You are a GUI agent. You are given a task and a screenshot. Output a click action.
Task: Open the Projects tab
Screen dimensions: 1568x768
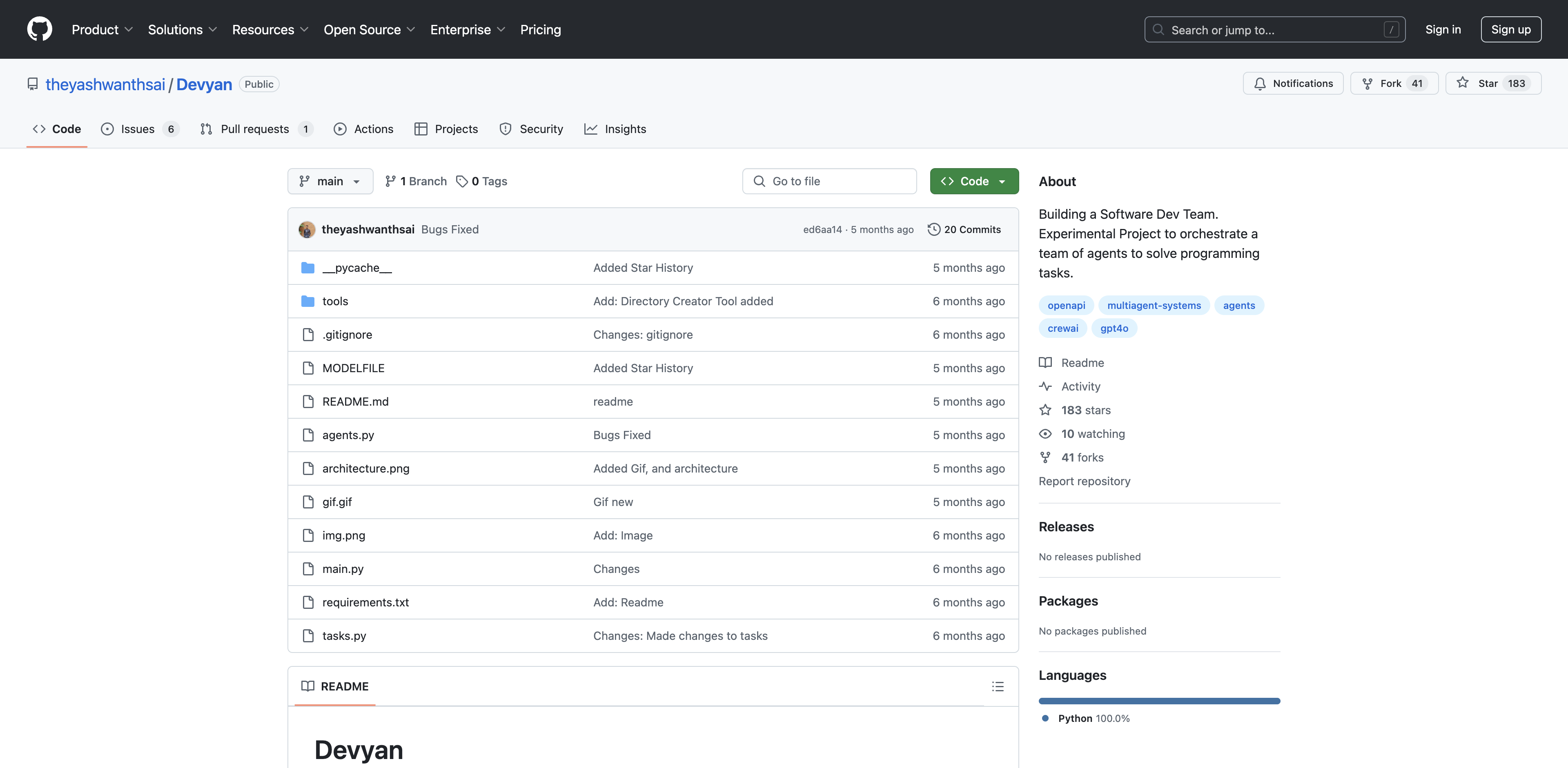[446, 129]
